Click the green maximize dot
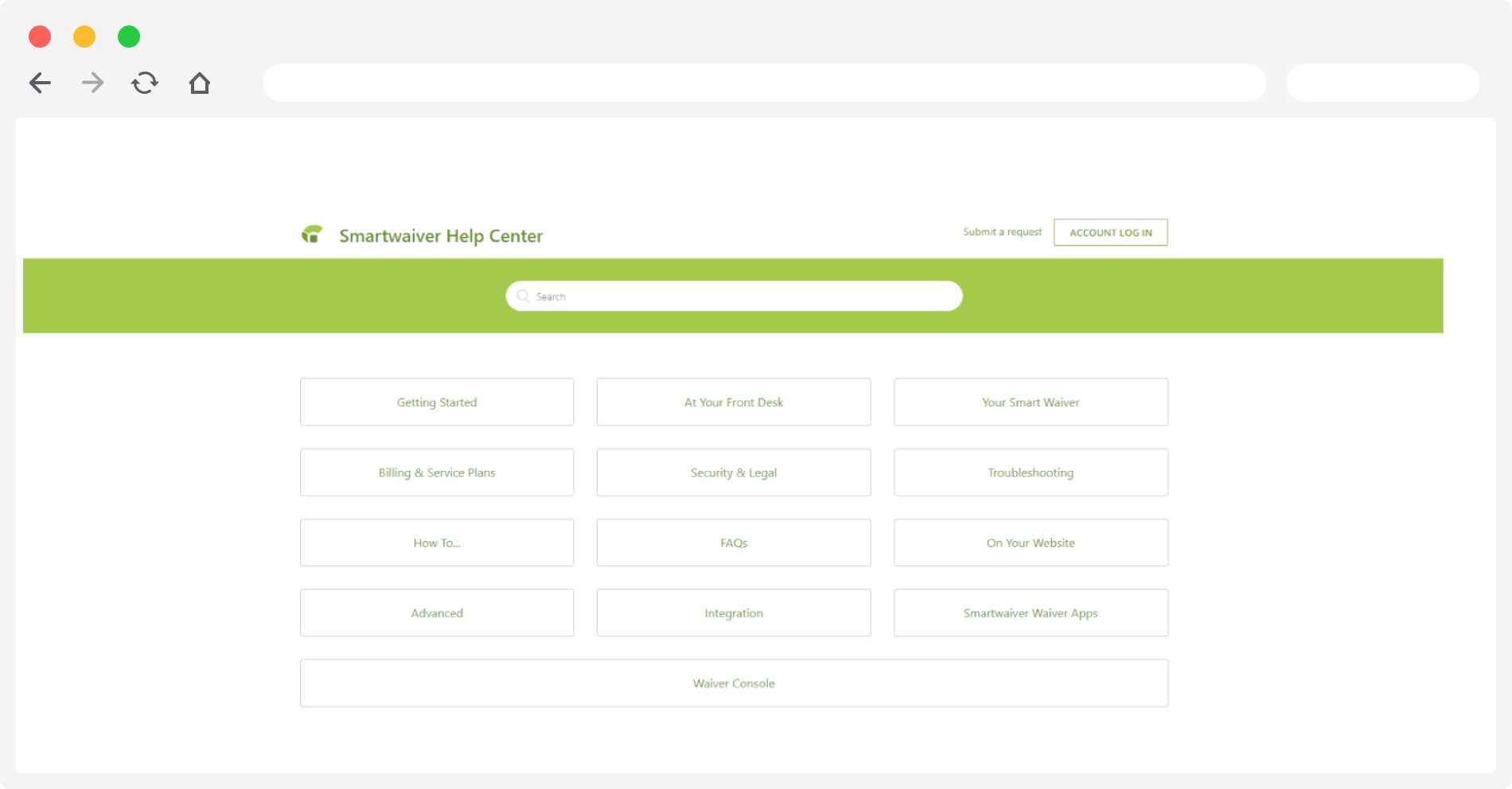The image size is (1512, 789). 128,37
